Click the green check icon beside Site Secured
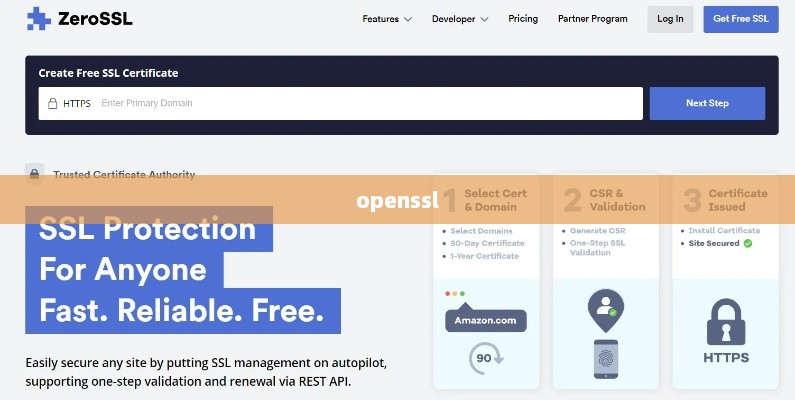Viewport: 795px width, 400px height. 748,243
